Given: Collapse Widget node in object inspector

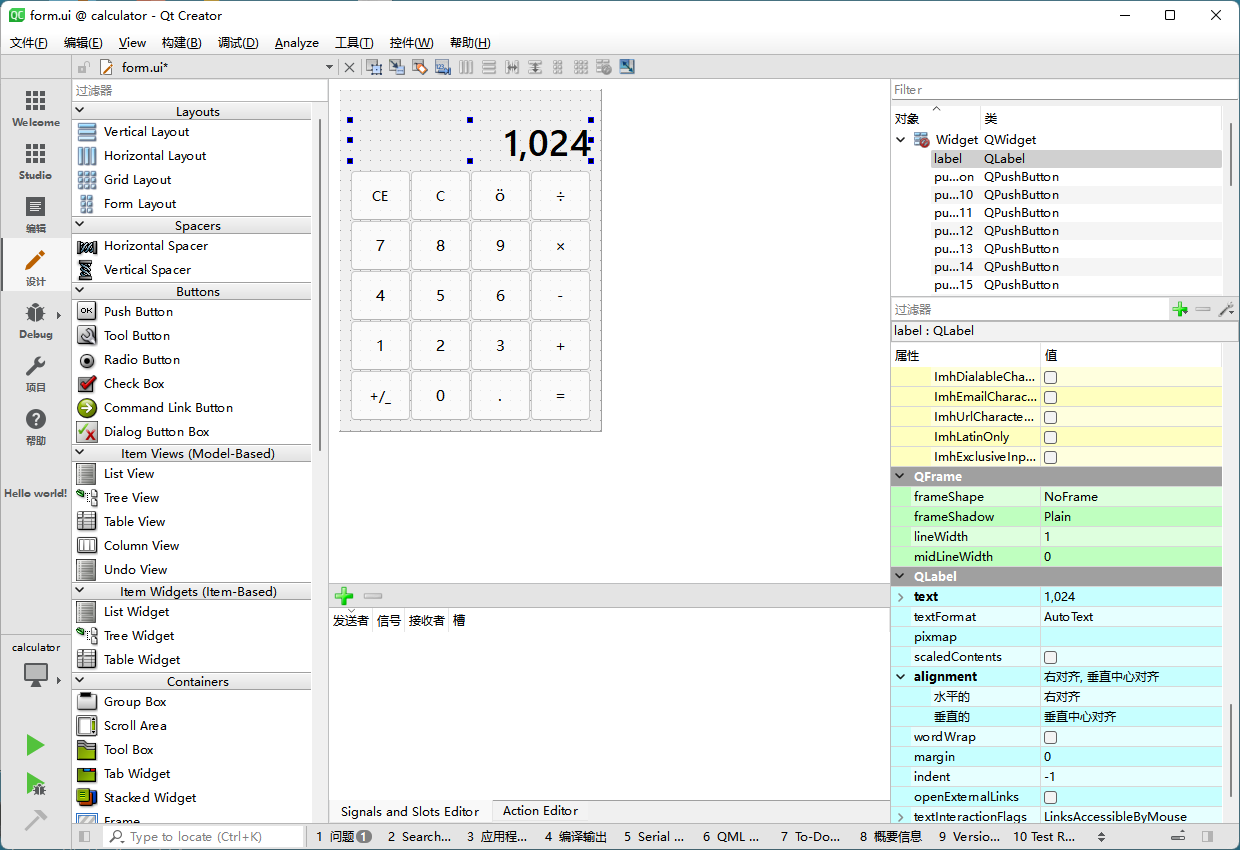Looking at the screenshot, I should tap(901, 140).
